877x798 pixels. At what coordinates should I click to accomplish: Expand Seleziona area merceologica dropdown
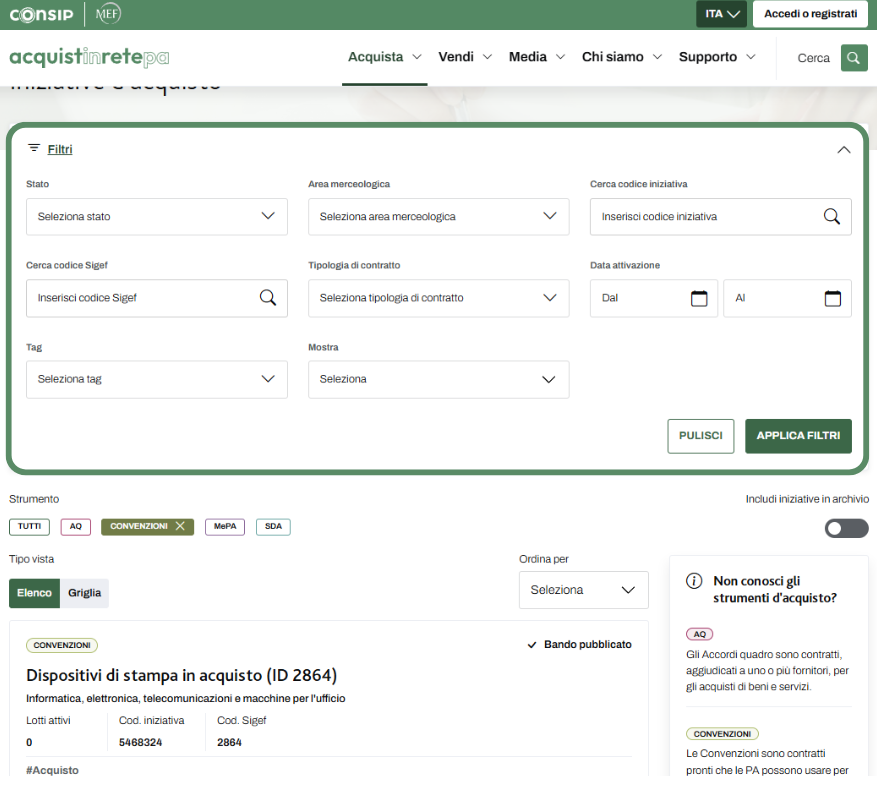click(x=438, y=216)
